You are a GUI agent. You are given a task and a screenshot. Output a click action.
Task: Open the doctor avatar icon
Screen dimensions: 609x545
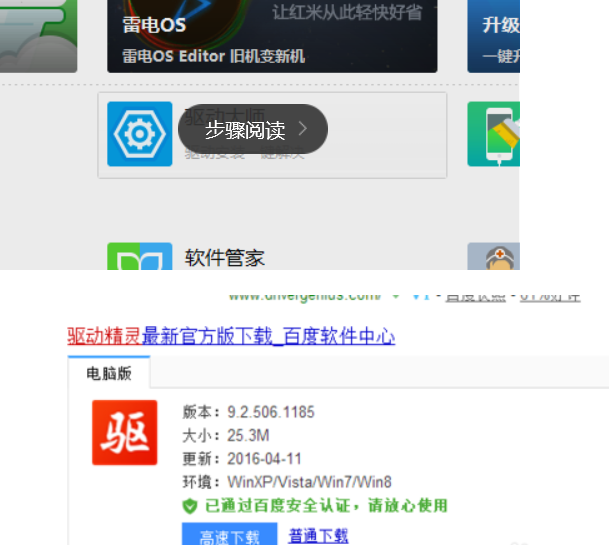coord(493,256)
